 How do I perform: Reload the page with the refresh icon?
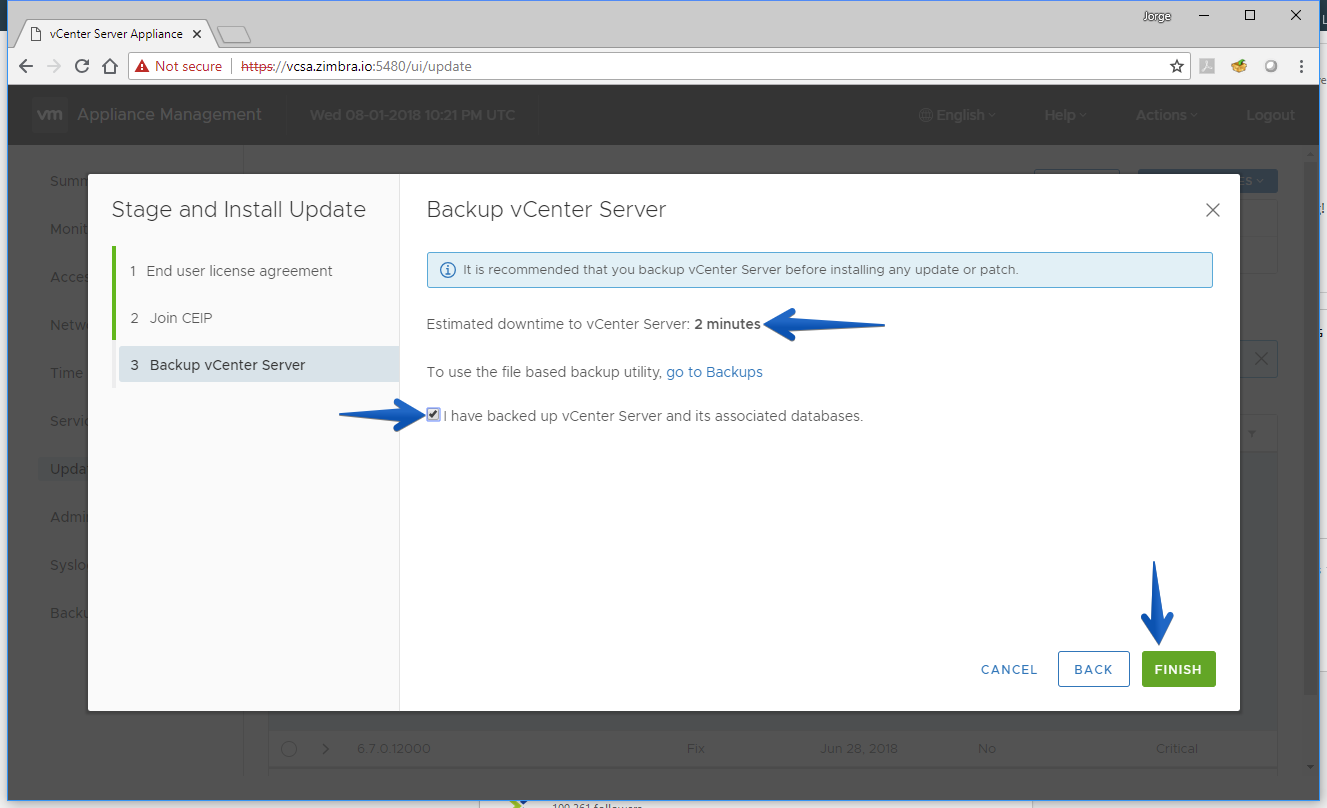82,66
